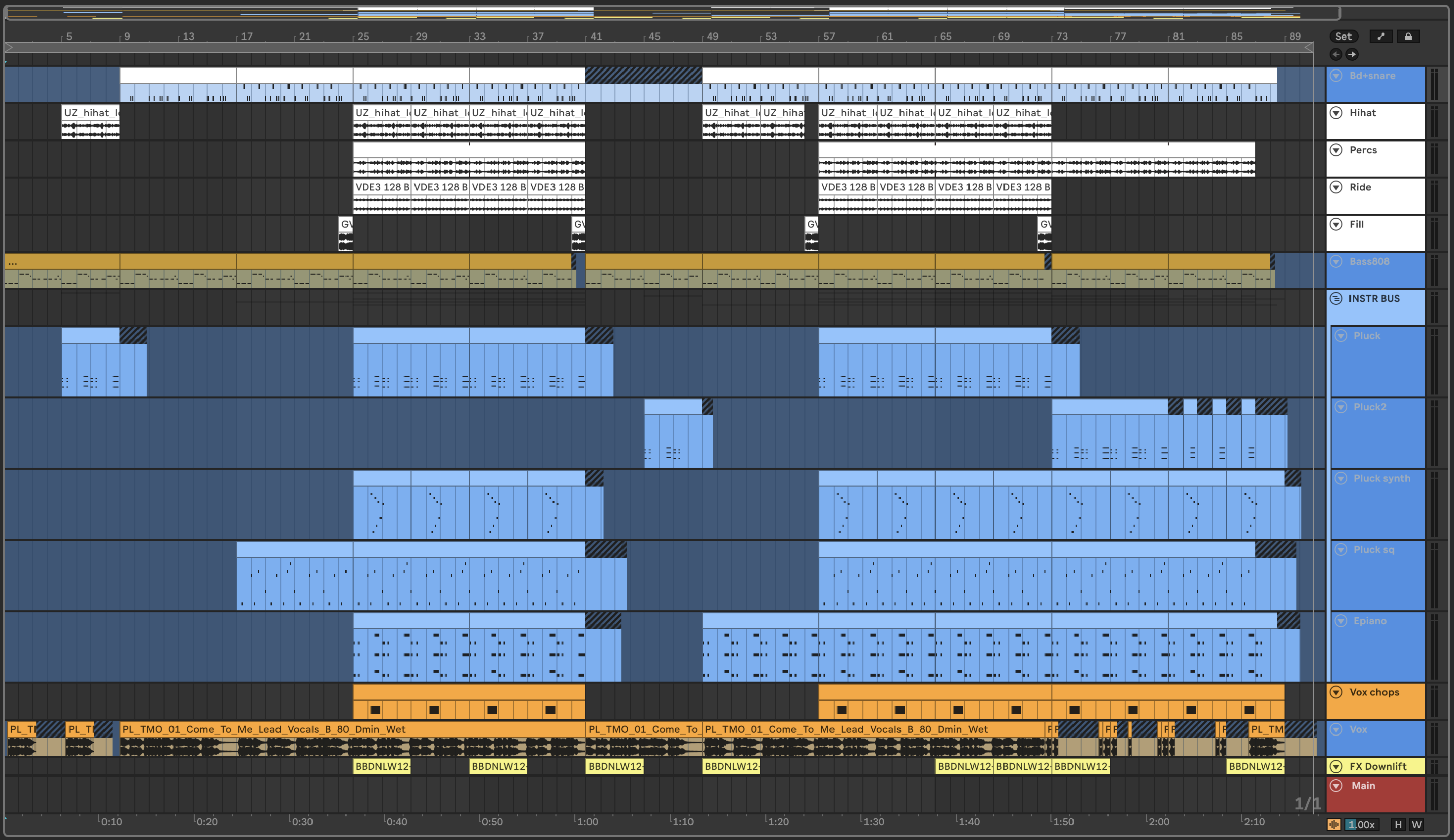Toggle the H height optimize button
The image size is (1454, 840).
(x=1398, y=824)
